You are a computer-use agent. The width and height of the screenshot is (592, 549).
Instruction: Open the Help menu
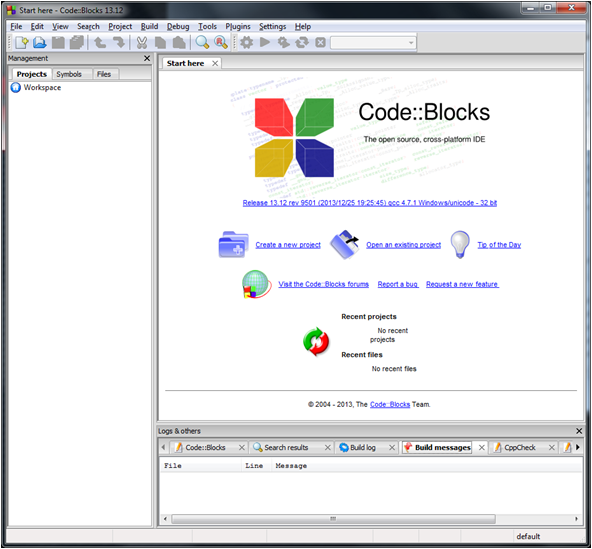(x=303, y=26)
